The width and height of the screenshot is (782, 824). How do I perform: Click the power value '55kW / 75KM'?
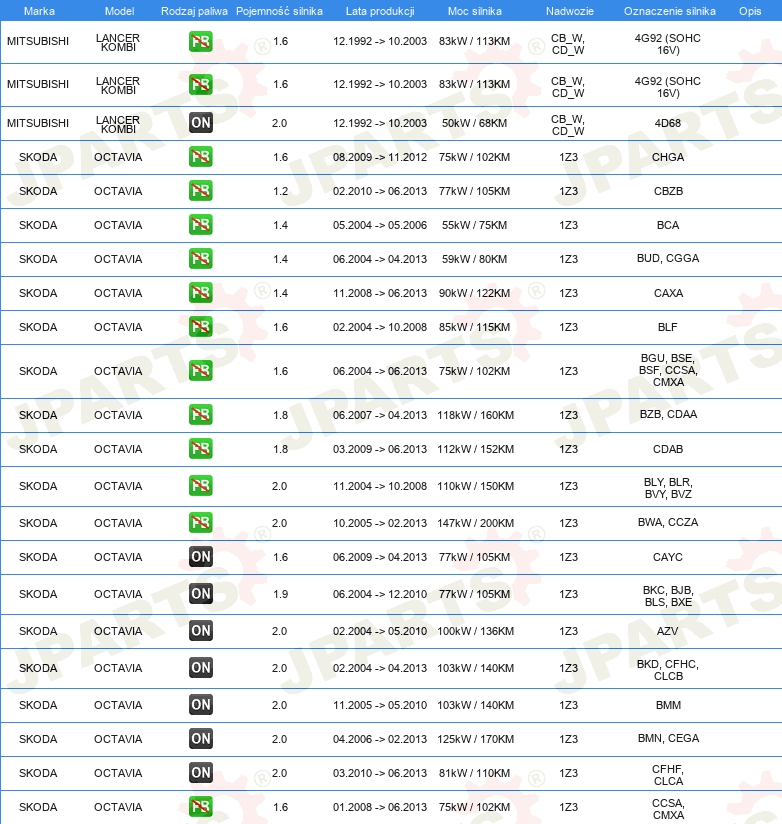tap(475, 225)
